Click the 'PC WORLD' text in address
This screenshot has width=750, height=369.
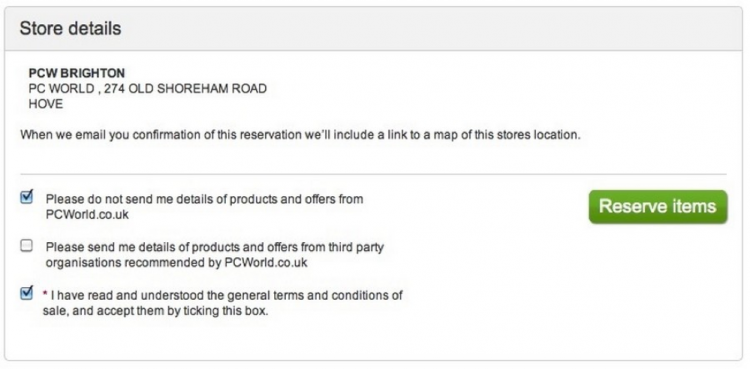(x=61, y=89)
